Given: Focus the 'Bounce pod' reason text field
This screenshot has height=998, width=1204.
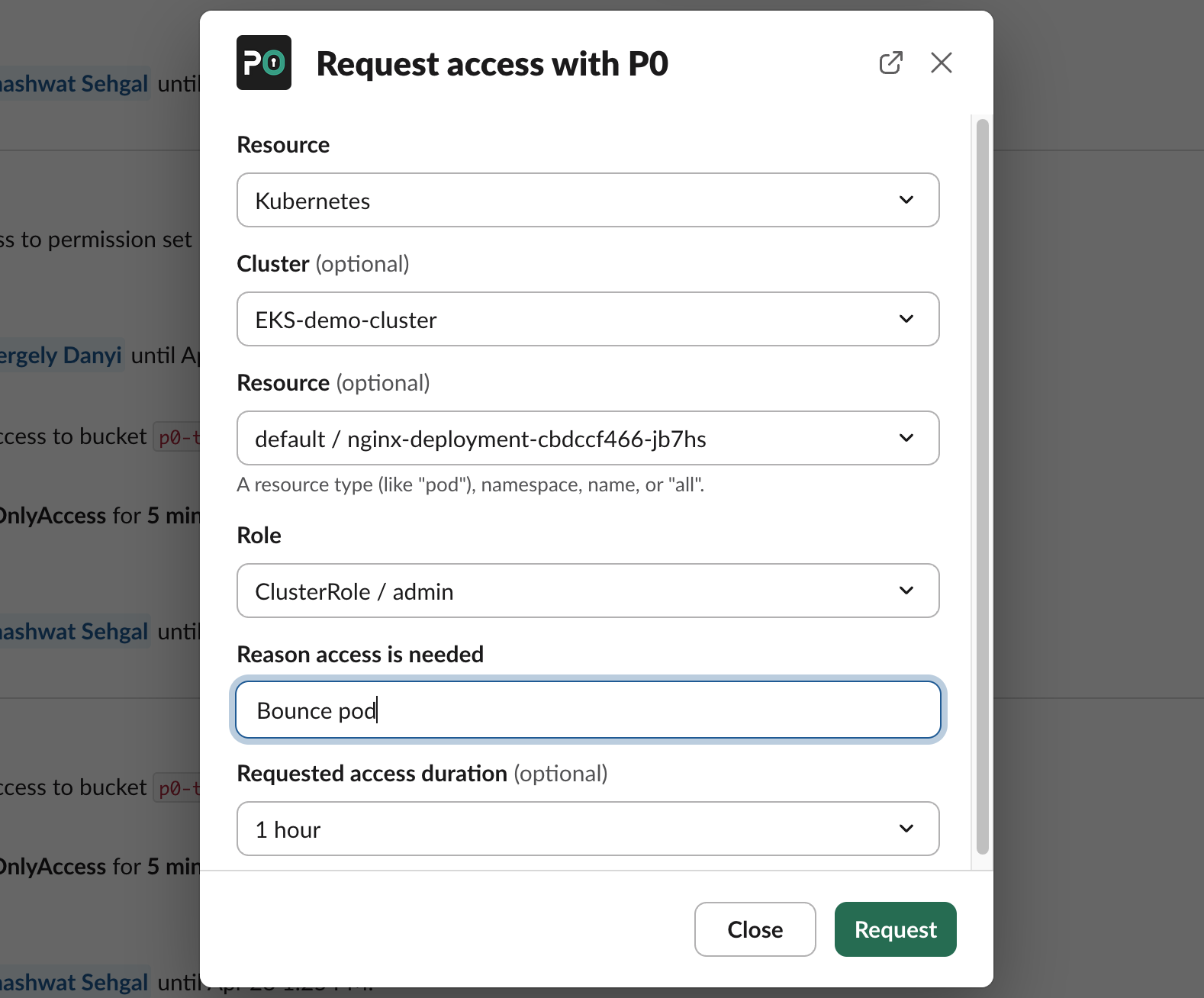Looking at the screenshot, I should coord(588,710).
